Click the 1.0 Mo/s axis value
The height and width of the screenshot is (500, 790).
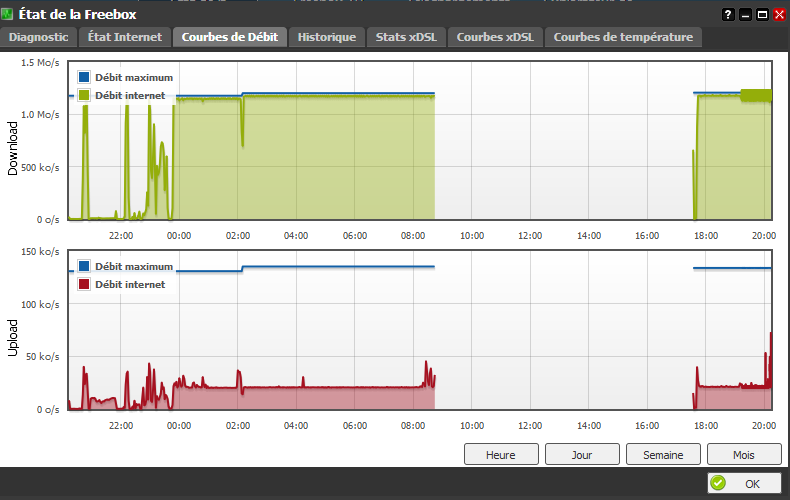(40, 114)
